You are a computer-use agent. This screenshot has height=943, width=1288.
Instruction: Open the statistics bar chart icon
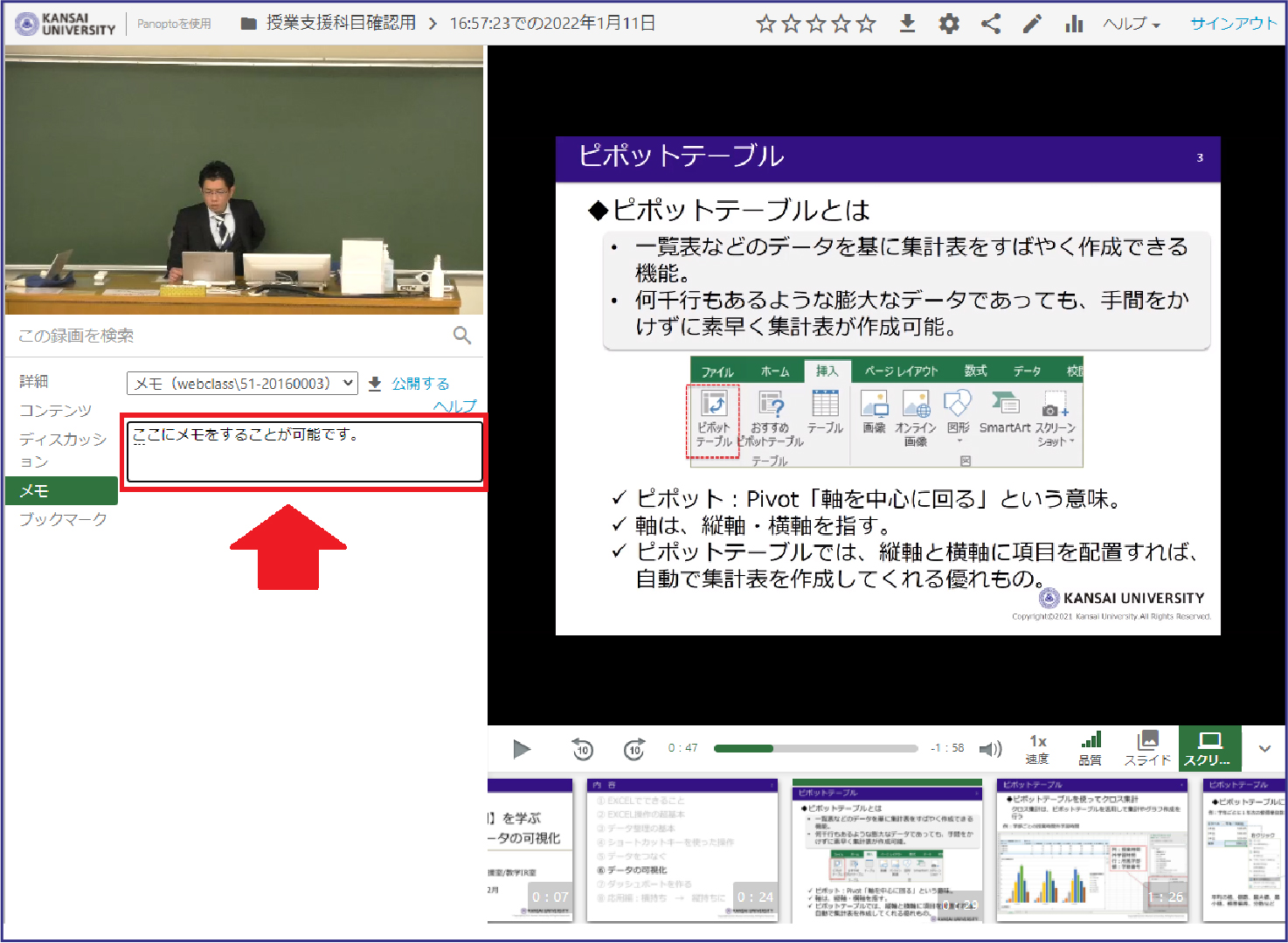[x=1074, y=24]
